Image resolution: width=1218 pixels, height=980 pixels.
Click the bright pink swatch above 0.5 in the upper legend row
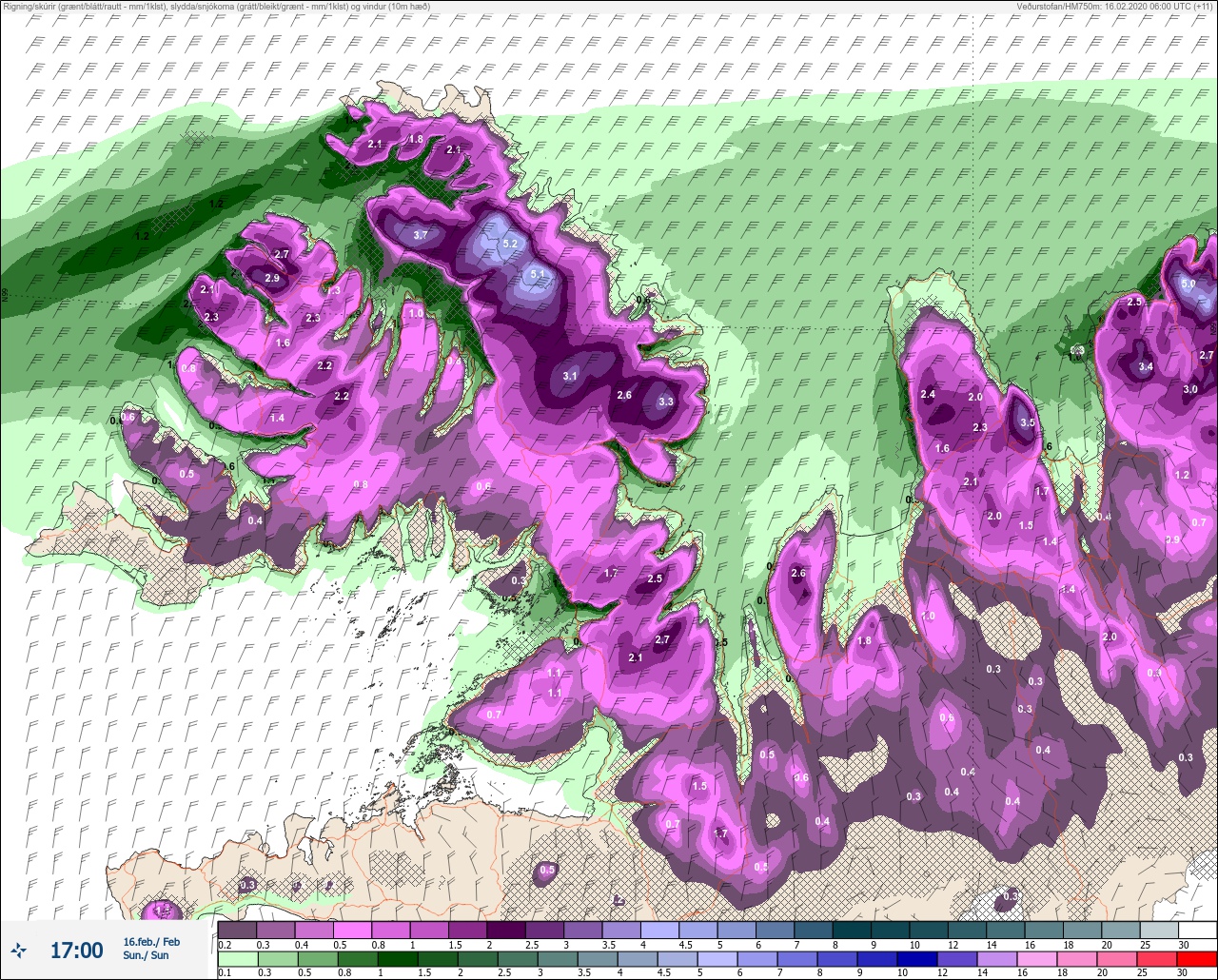[352, 930]
